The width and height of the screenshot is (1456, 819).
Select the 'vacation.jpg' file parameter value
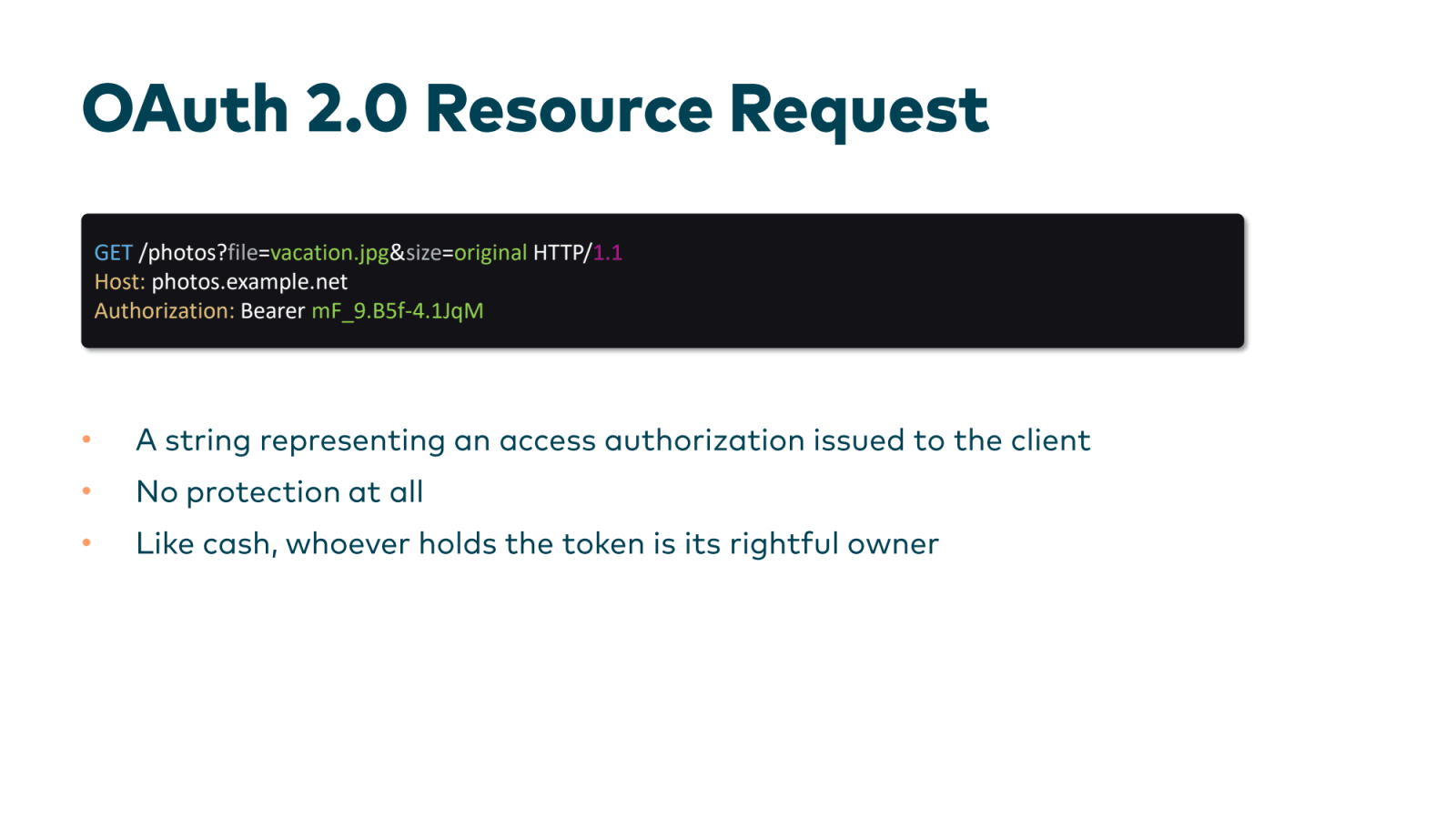pos(331,253)
